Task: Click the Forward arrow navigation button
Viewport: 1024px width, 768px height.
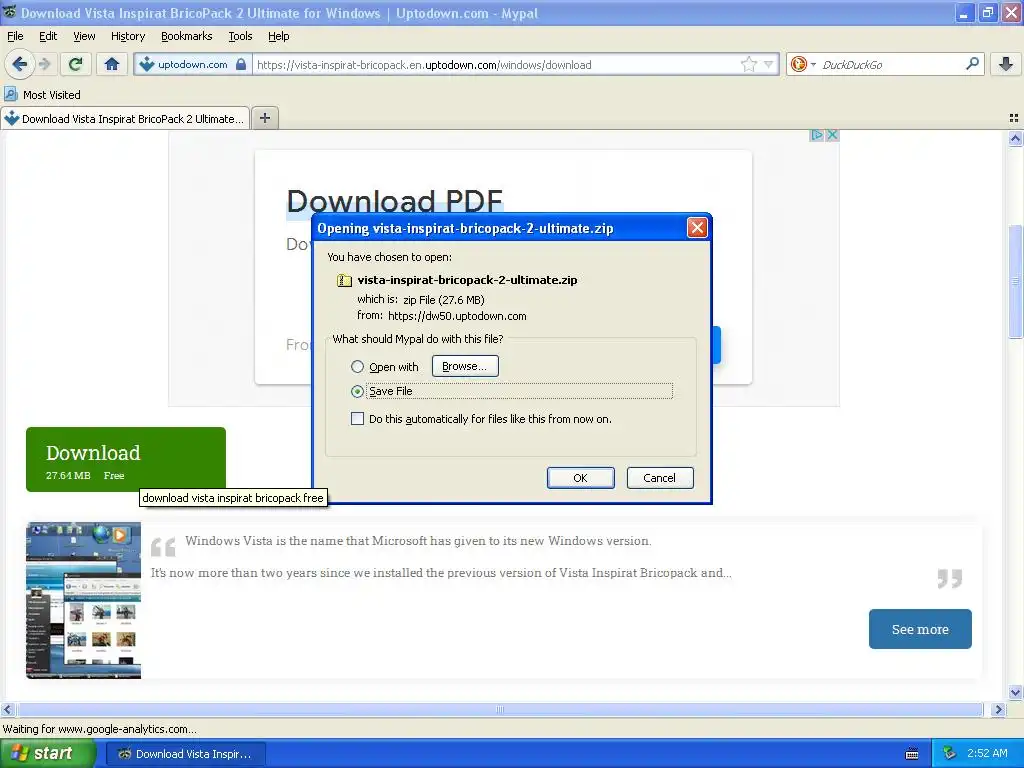Action: (44, 64)
